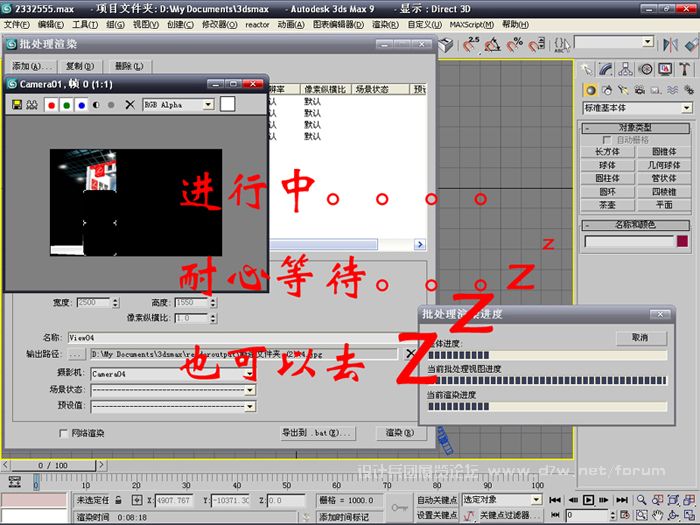The image size is (700, 525).
Task: Toggle red channel in render window
Action: tap(51, 105)
